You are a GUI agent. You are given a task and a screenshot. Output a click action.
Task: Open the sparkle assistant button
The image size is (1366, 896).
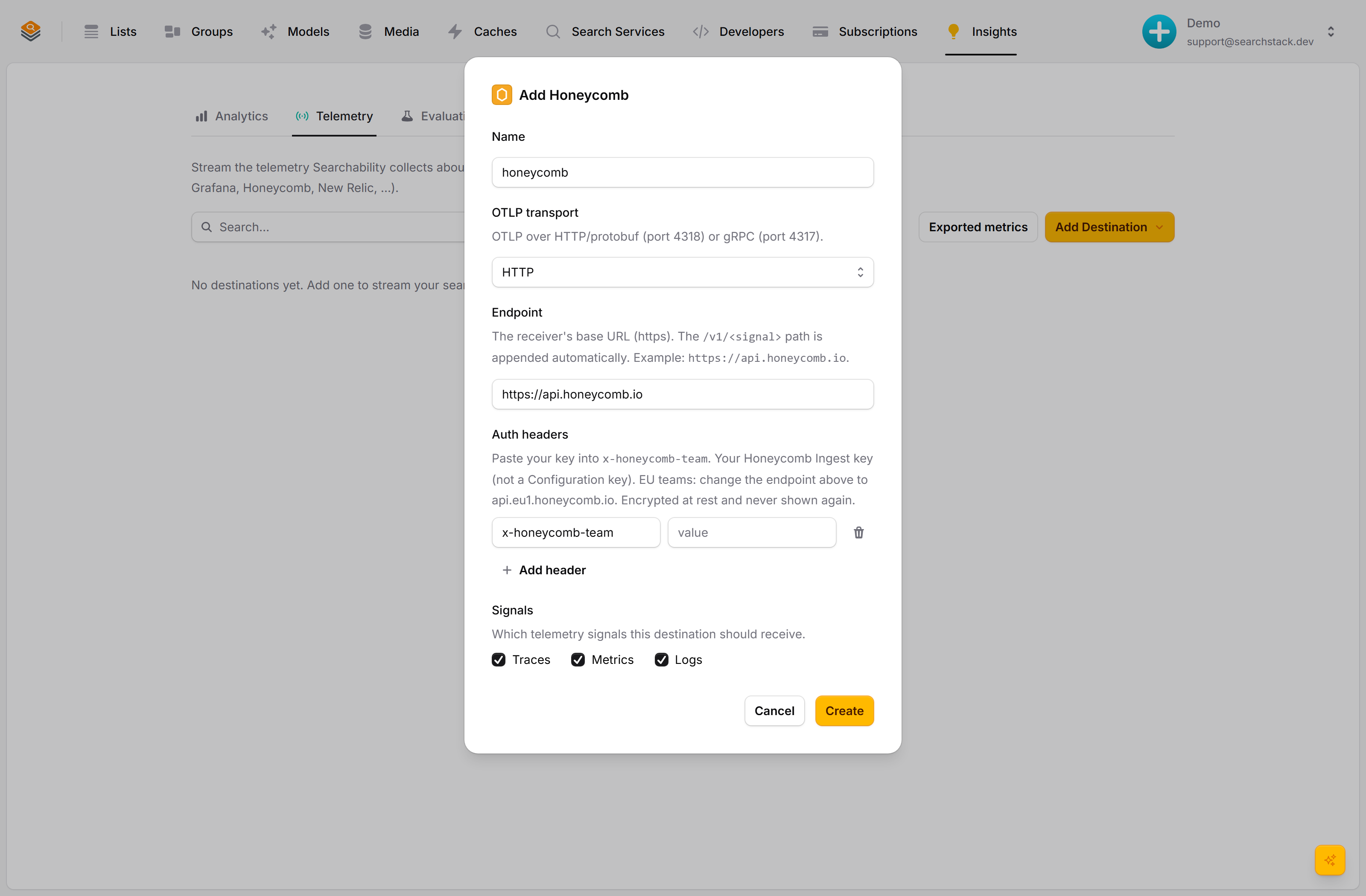1330,860
